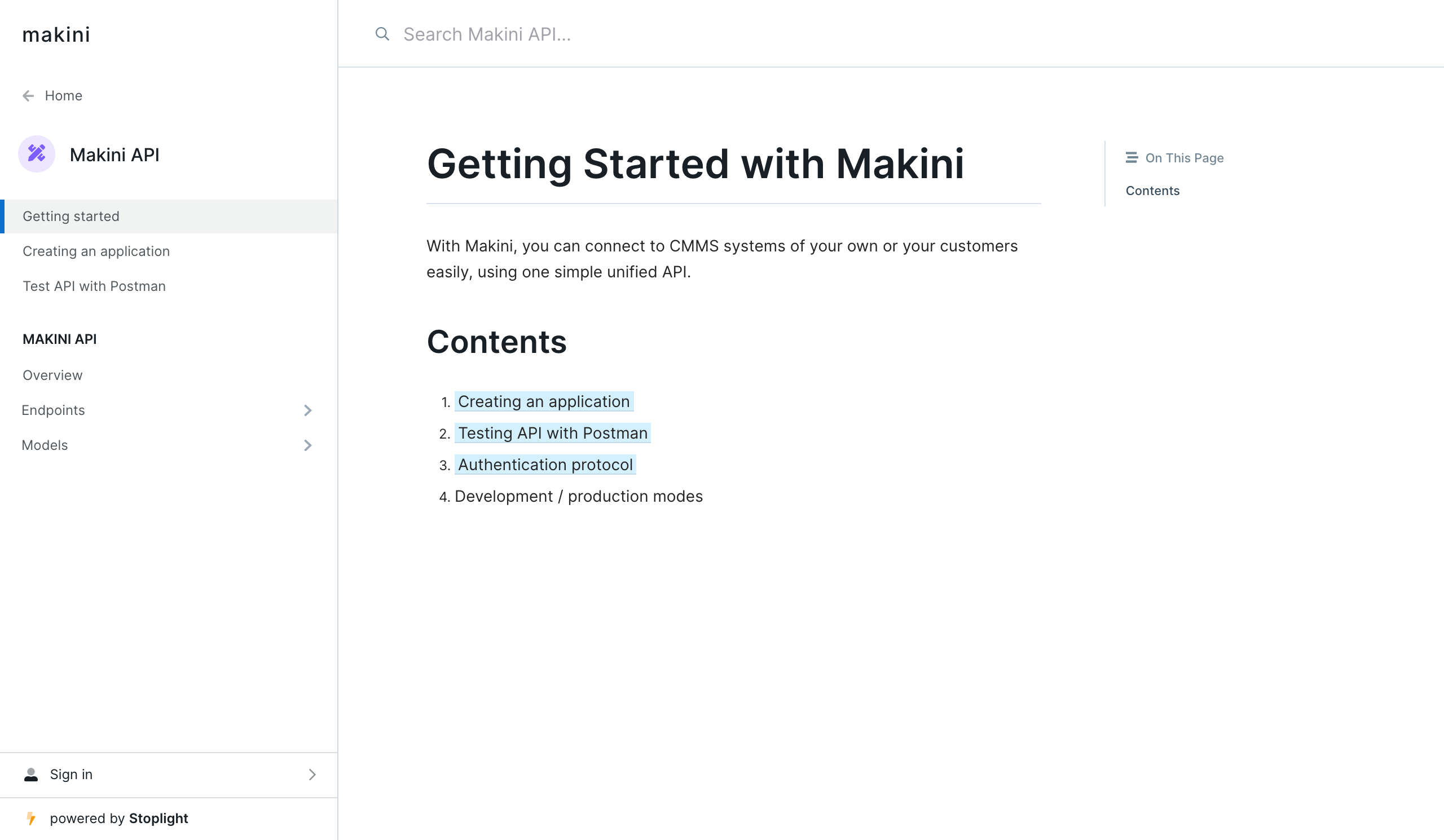This screenshot has width=1444, height=840.
Task: Click the powered by Stoplight link
Action: (118, 819)
